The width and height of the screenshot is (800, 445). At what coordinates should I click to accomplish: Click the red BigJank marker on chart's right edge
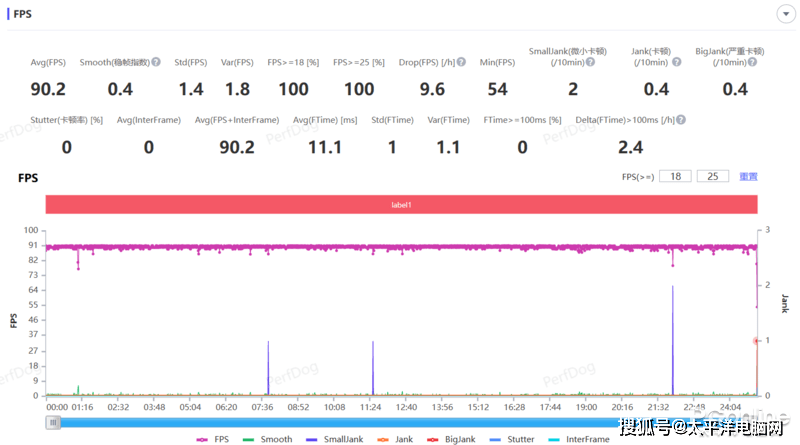coord(756,341)
